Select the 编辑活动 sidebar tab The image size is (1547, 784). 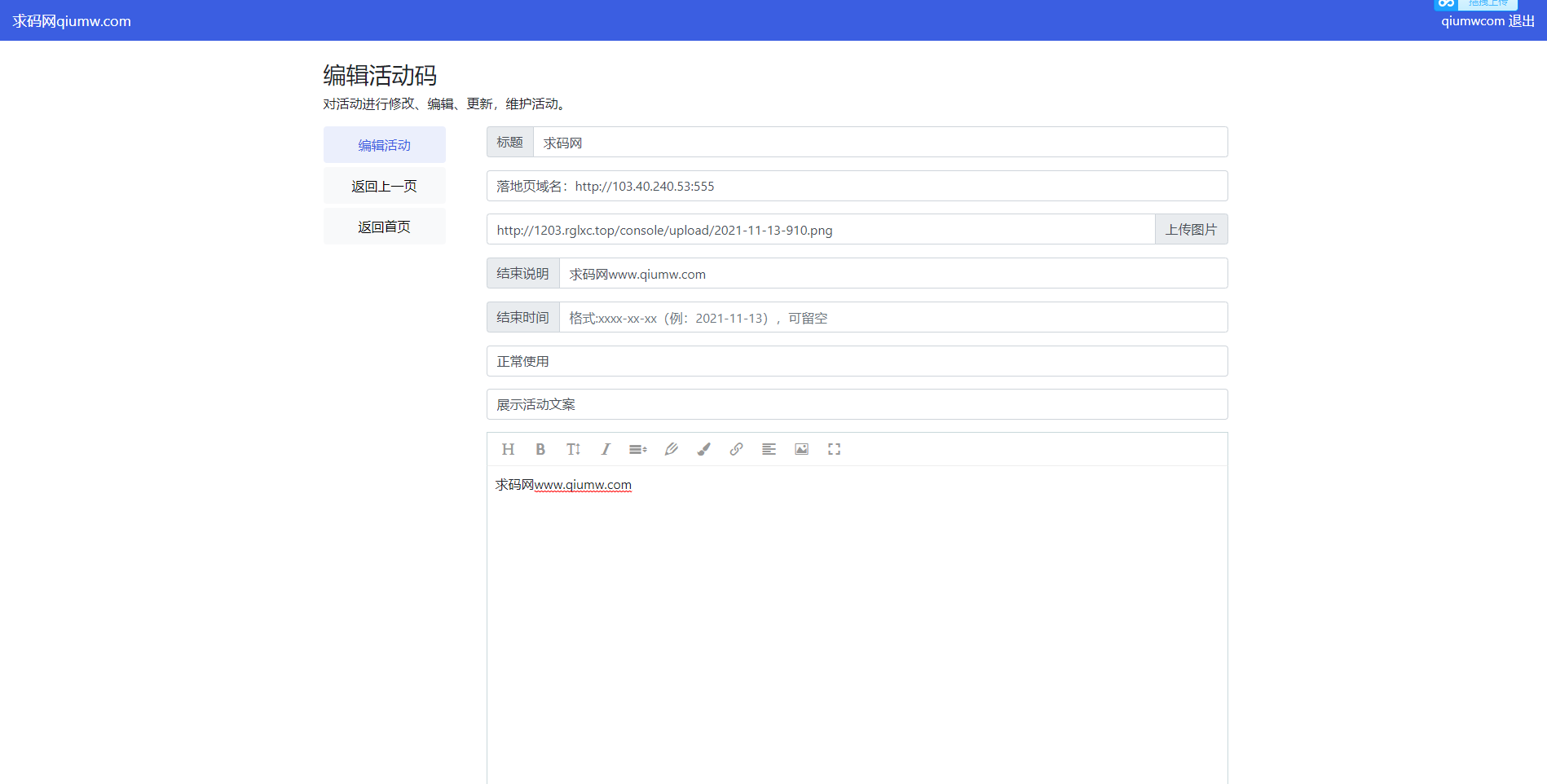(x=385, y=144)
